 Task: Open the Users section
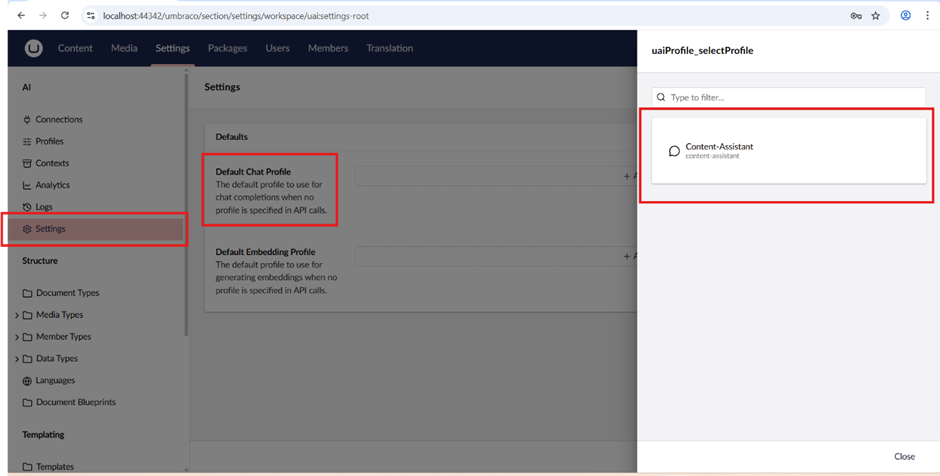[x=278, y=48]
